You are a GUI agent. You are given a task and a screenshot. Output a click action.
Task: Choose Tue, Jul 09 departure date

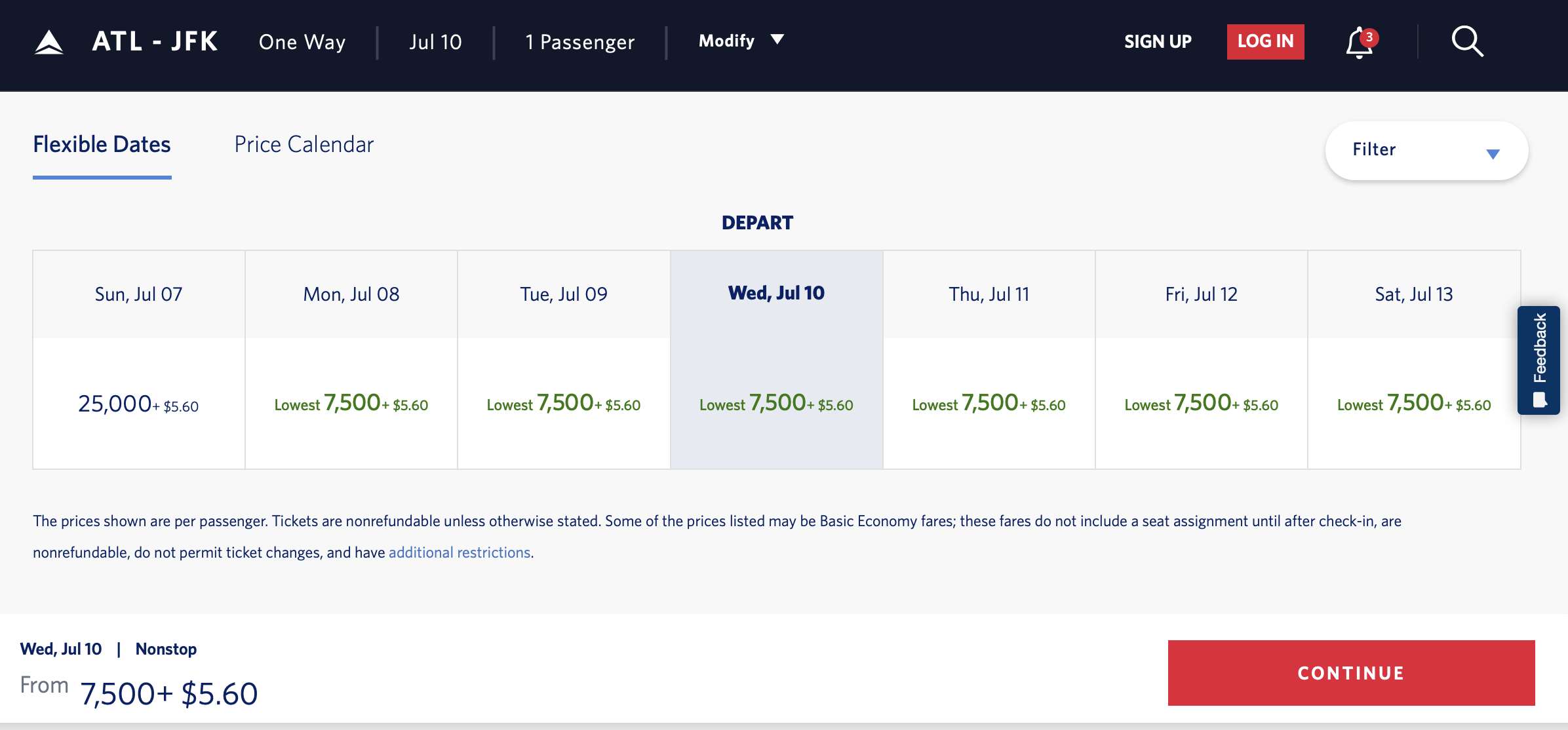click(564, 359)
